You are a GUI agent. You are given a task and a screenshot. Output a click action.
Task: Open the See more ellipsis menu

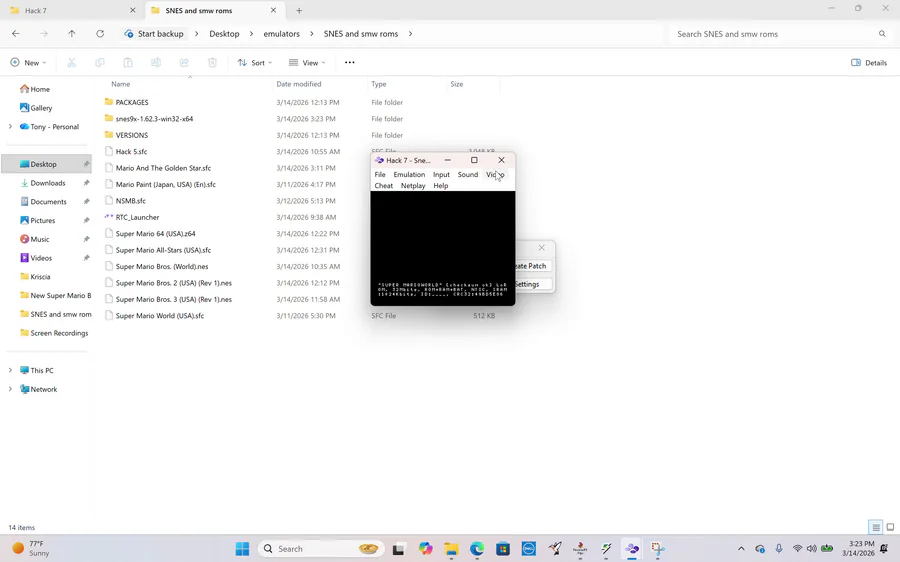pos(350,63)
